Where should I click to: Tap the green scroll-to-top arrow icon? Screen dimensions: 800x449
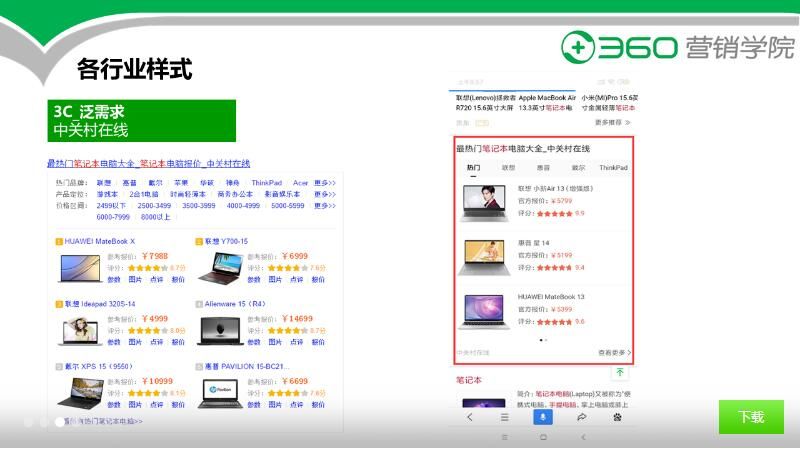[620, 372]
